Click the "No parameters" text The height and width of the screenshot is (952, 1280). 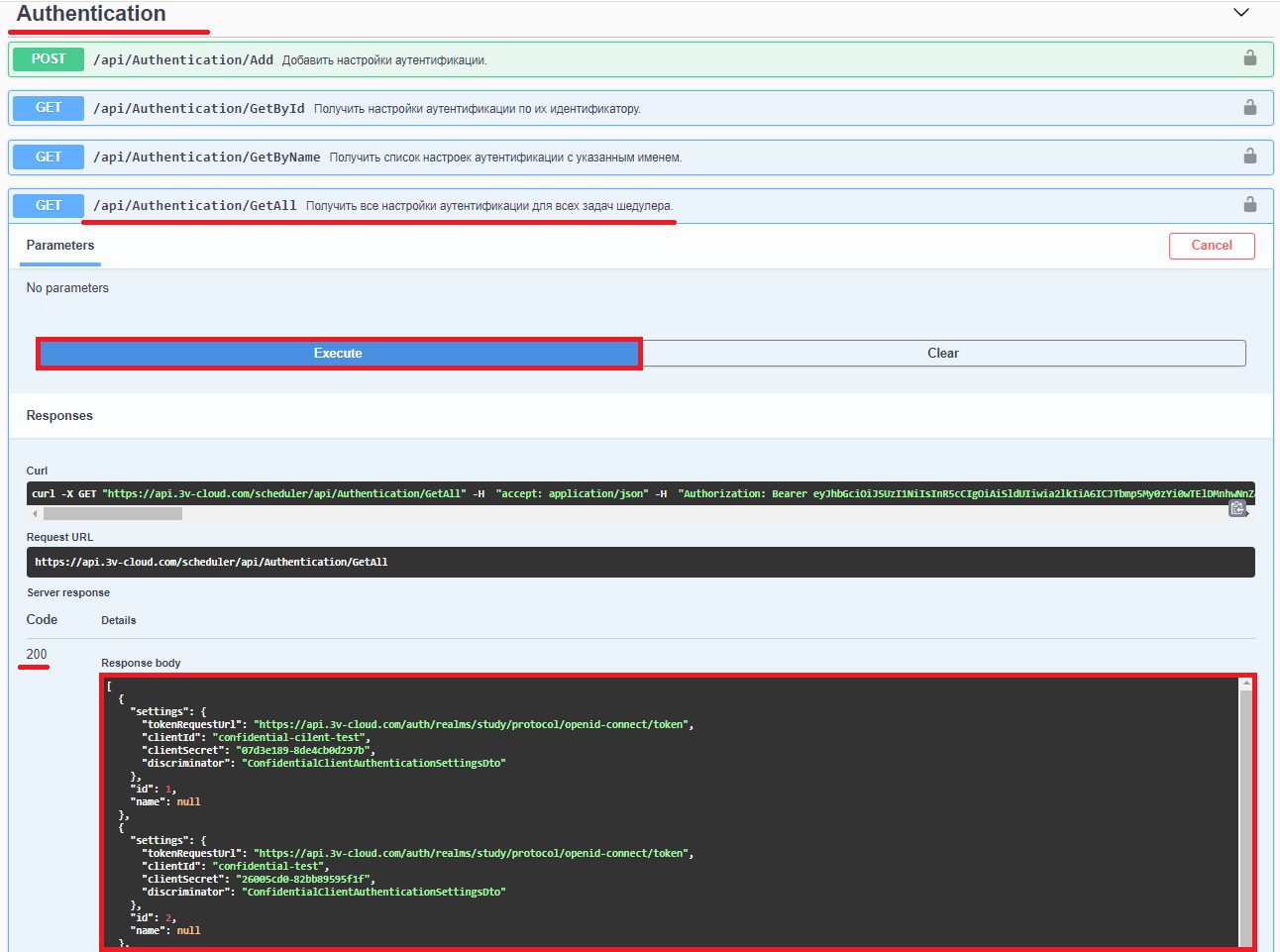click(67, 288)
